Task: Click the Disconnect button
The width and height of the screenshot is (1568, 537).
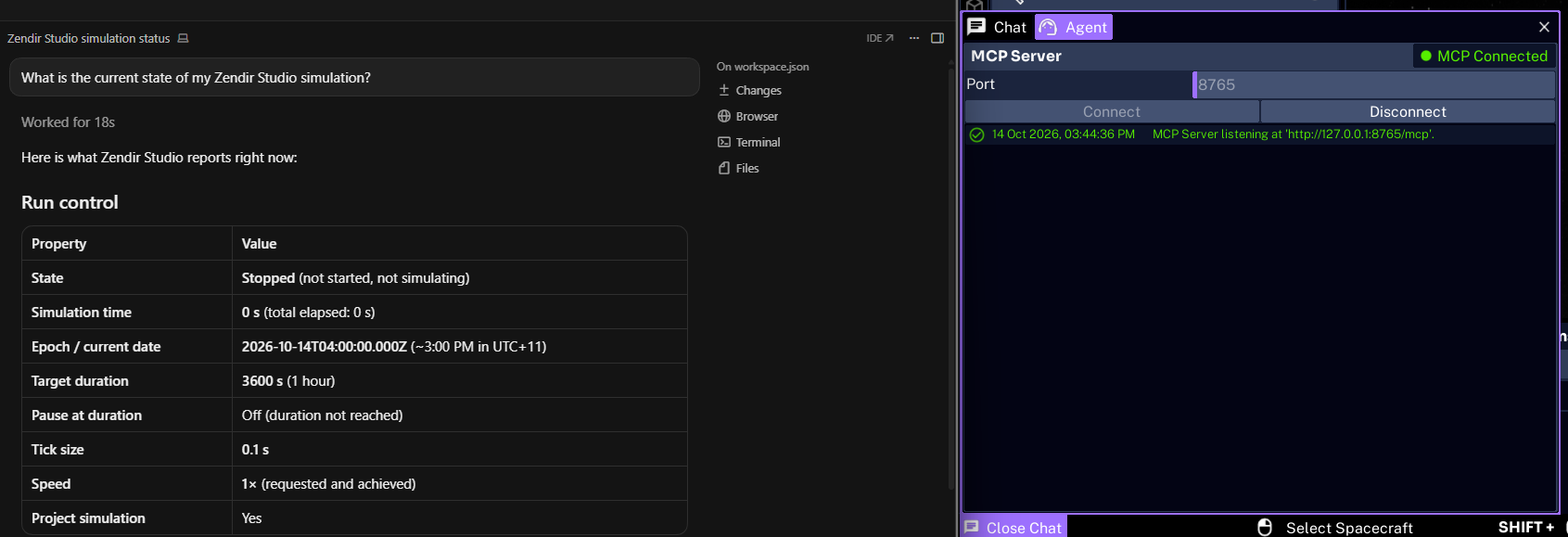Action: [1408, 111]
